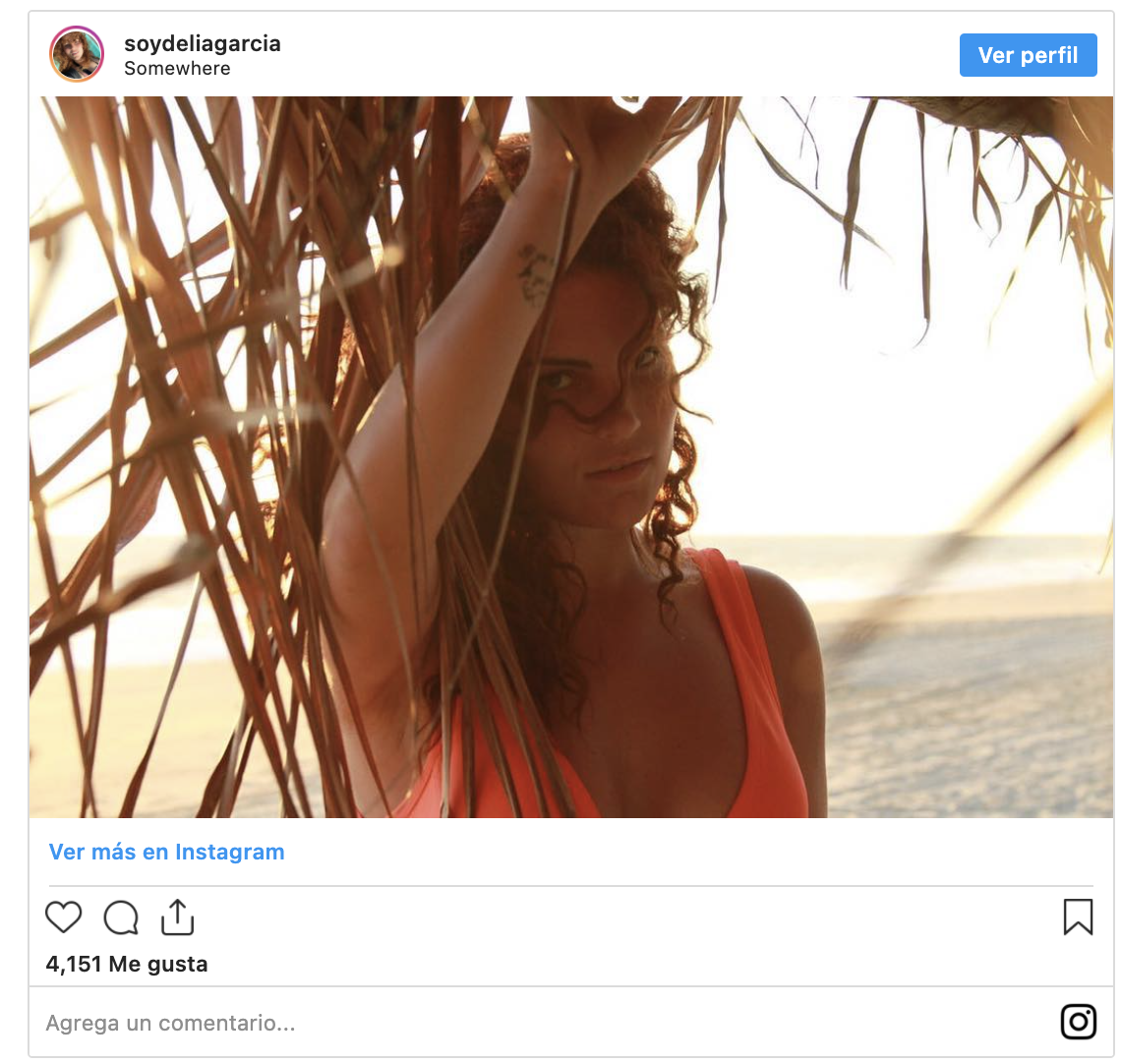The image size is (1121, 1064).
Task: Open the beach photo of the post
Action: (570, 457)
